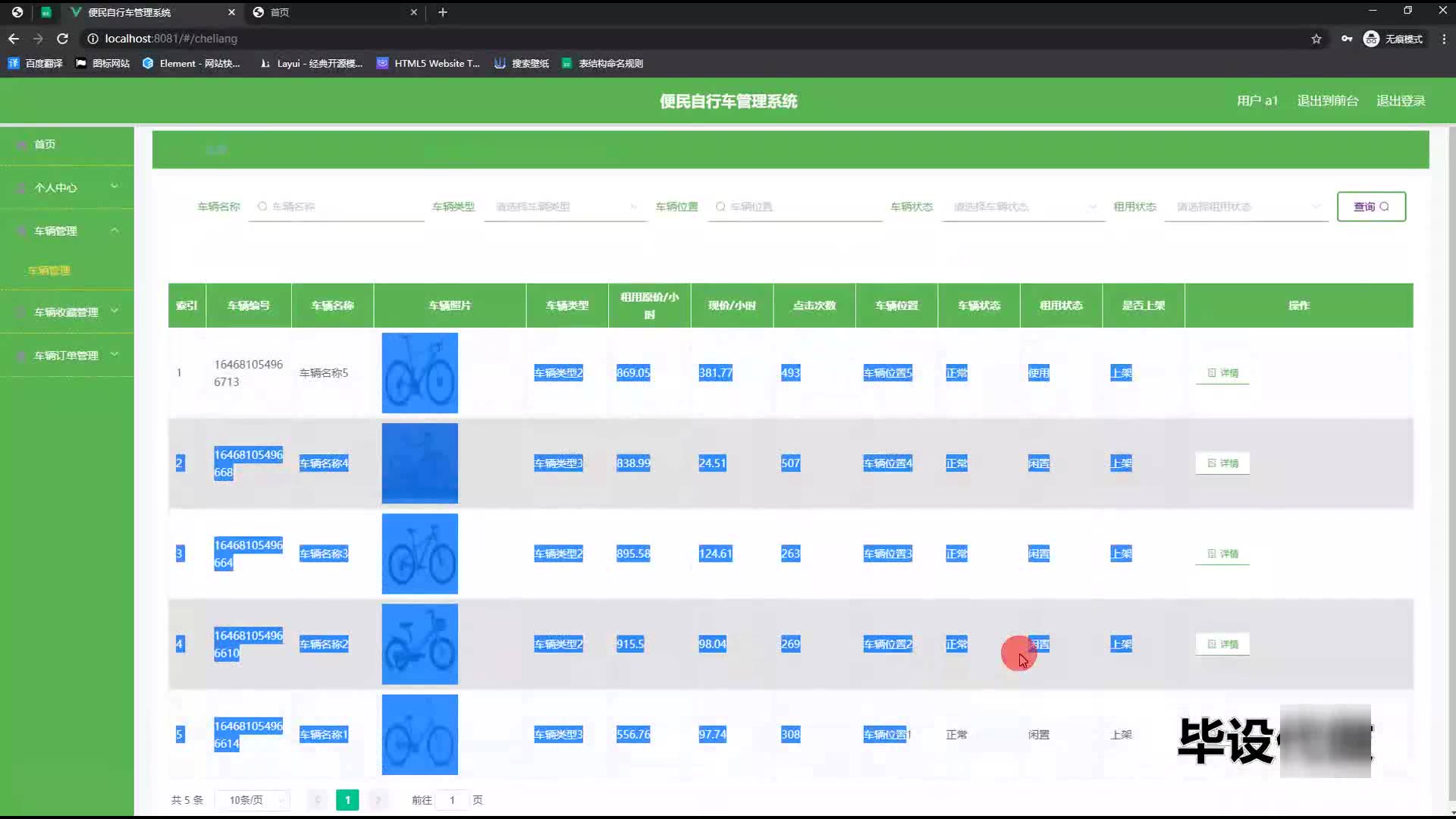Open bike photo for 车辆名称3
This screenshot has width=1456, height=819.
(x=419, y=554)
